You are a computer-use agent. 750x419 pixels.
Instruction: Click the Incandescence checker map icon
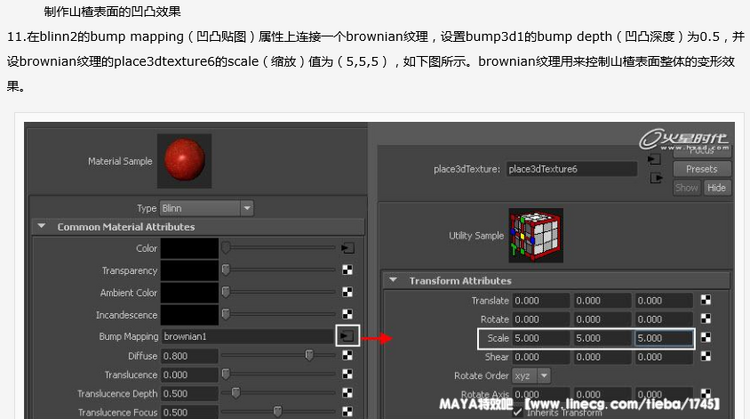point(348,315)
